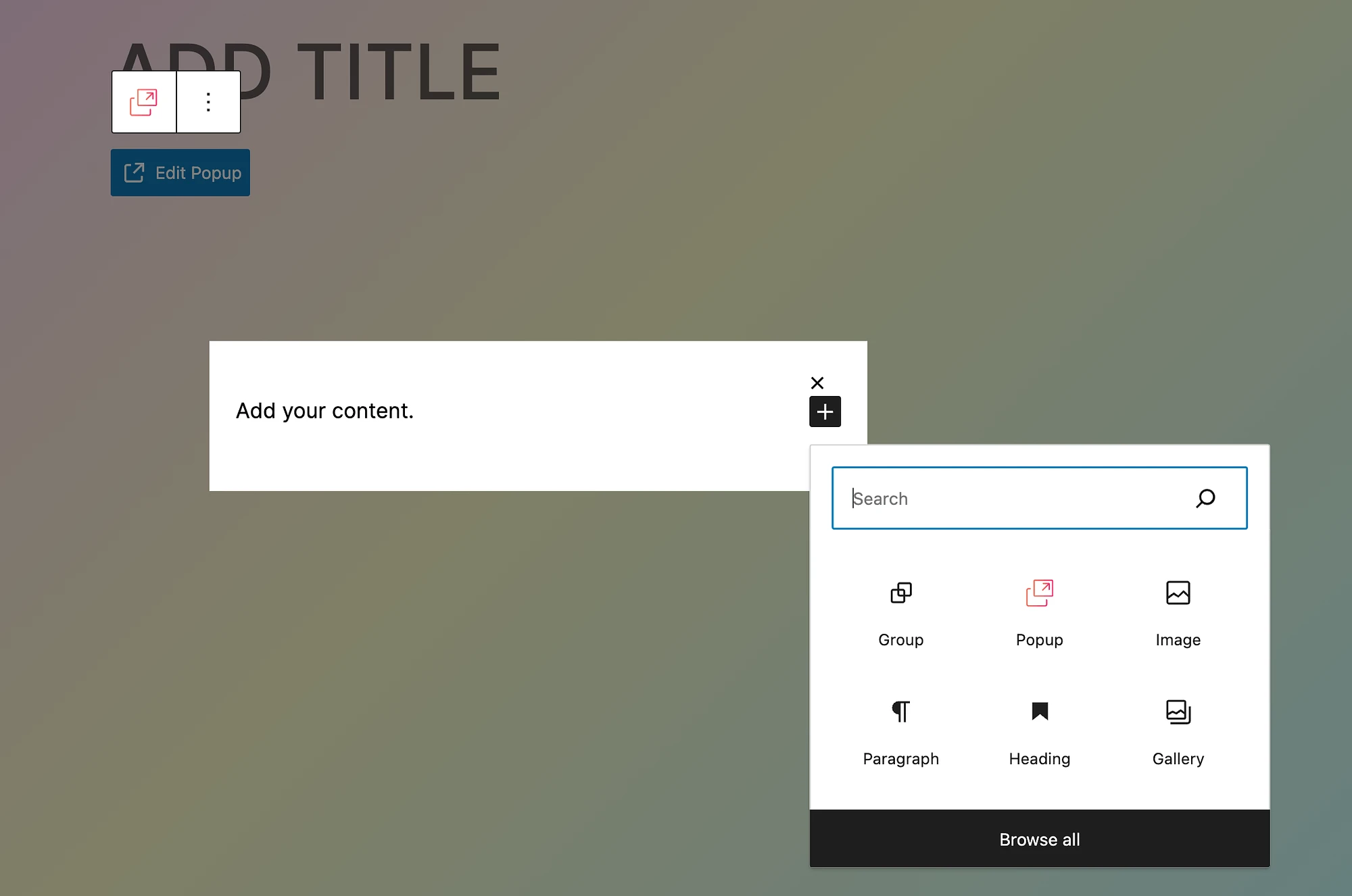The width and height of the screenshot is (1352, 896).
Task: Click the Edit Popup link icon
Action: click(135, 172)
